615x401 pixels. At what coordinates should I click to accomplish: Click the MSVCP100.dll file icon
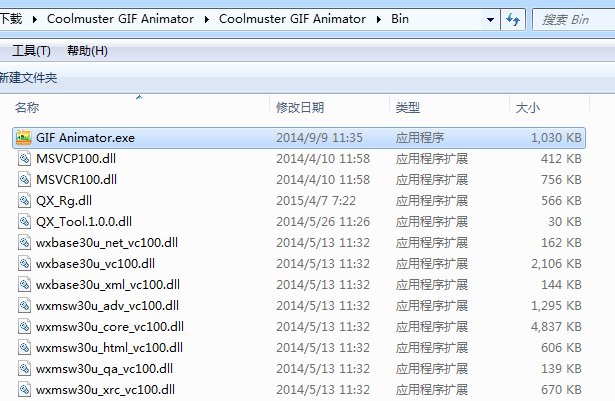(24, 159)
